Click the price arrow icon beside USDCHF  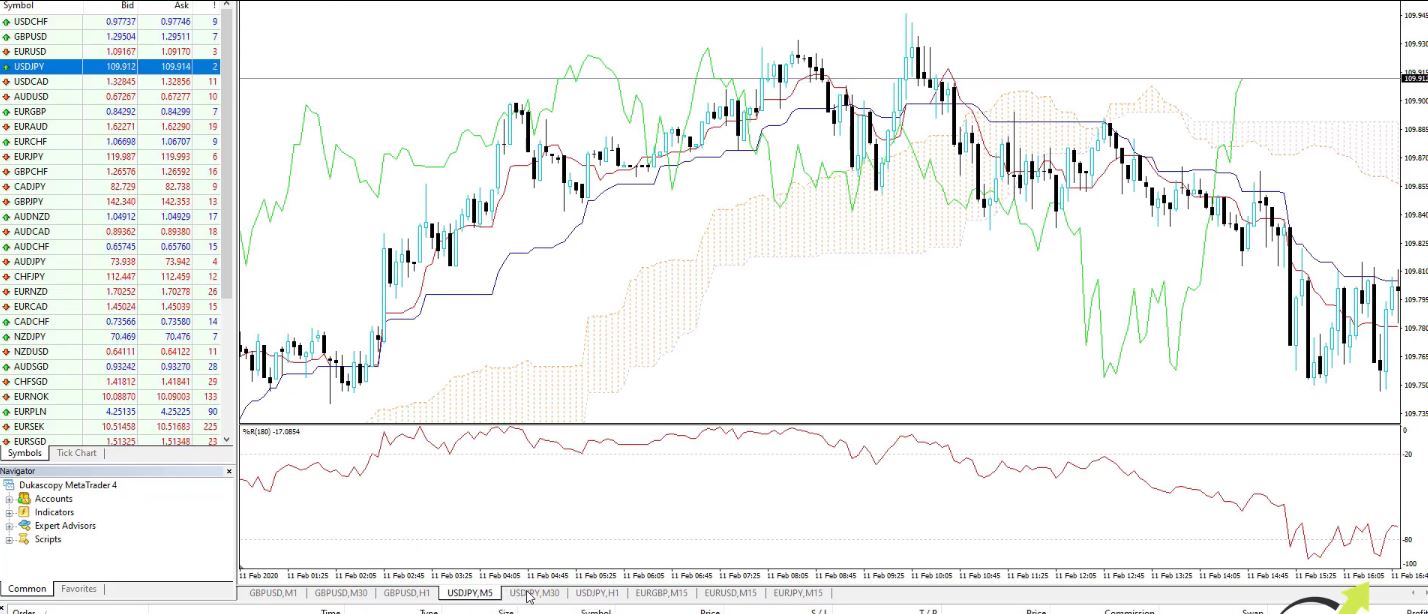pos(8,21)
